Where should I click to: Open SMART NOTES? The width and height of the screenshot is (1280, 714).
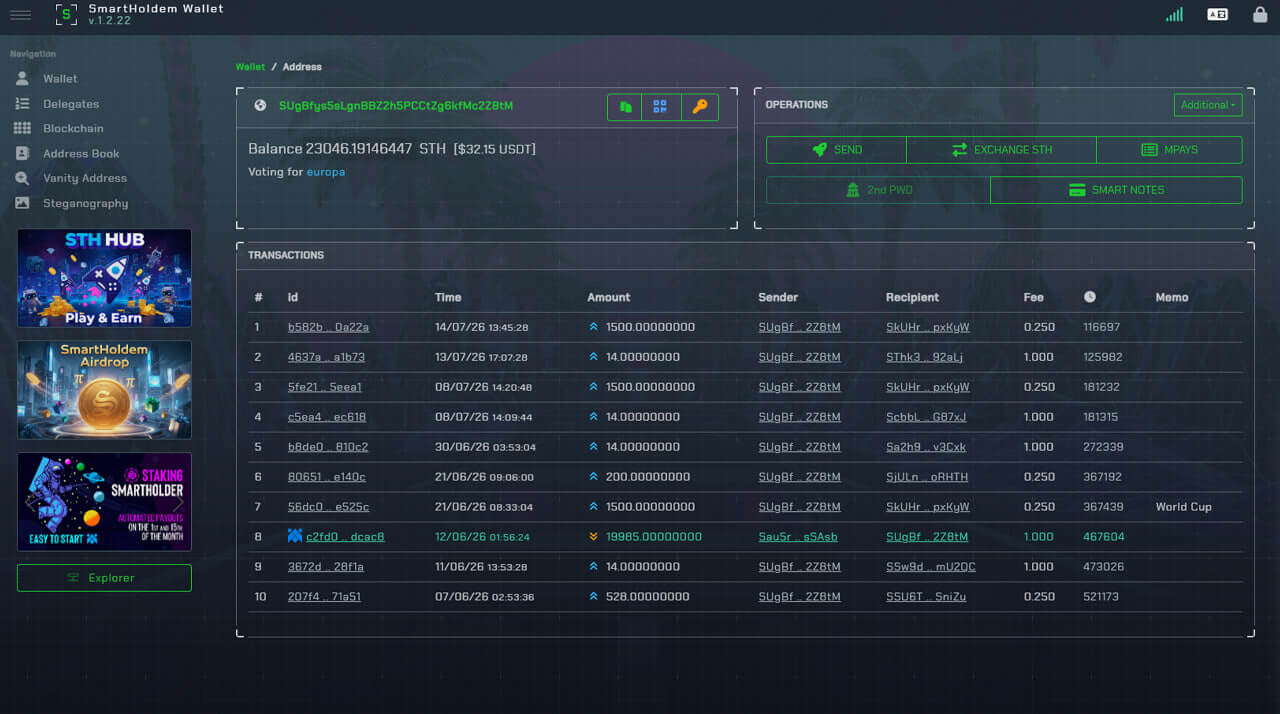point(1116,190)
